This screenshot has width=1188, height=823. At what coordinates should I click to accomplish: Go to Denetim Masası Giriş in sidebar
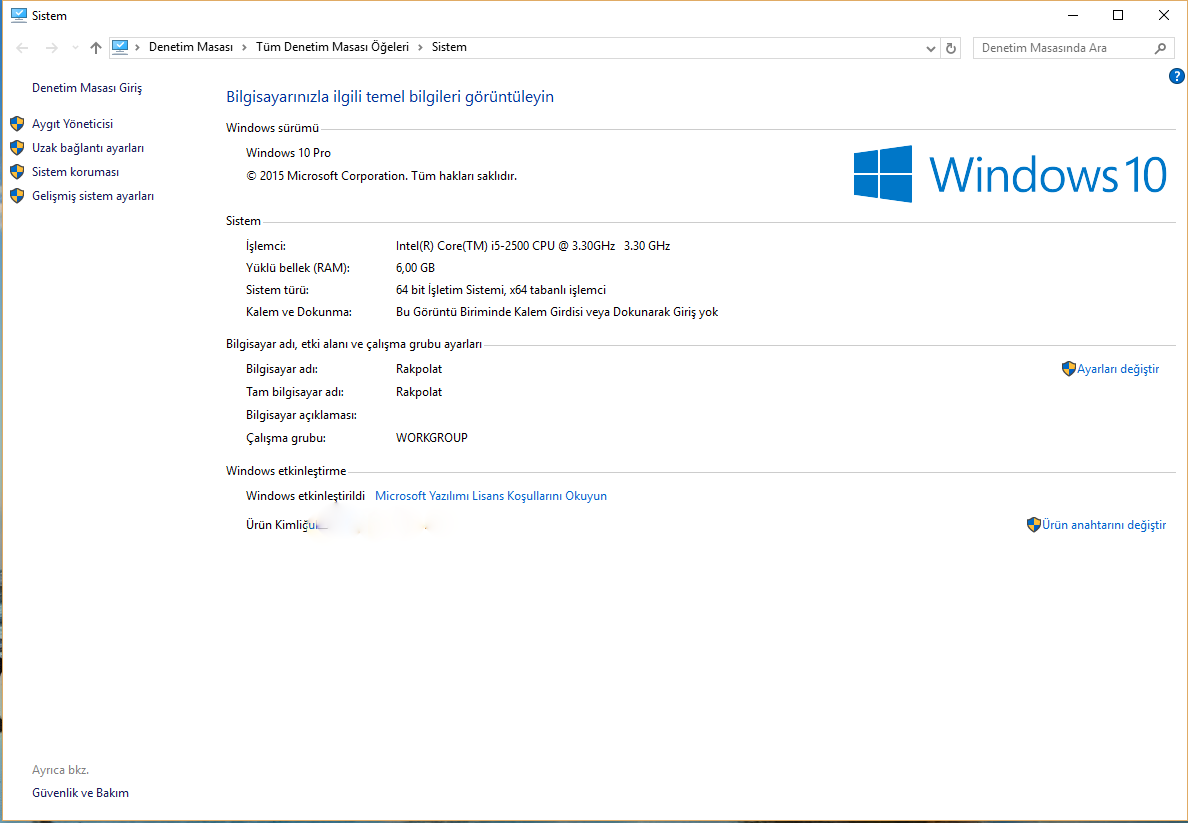click(87, 88)
